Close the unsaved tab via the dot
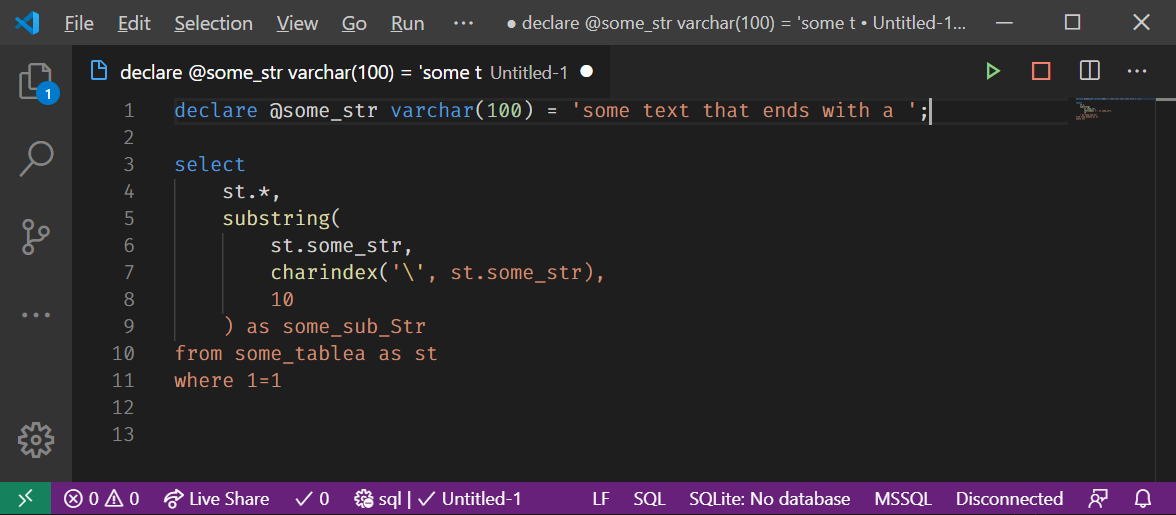Image resolution: width=1176 pixels, height=515 pixels. click(x=586, y=71)
